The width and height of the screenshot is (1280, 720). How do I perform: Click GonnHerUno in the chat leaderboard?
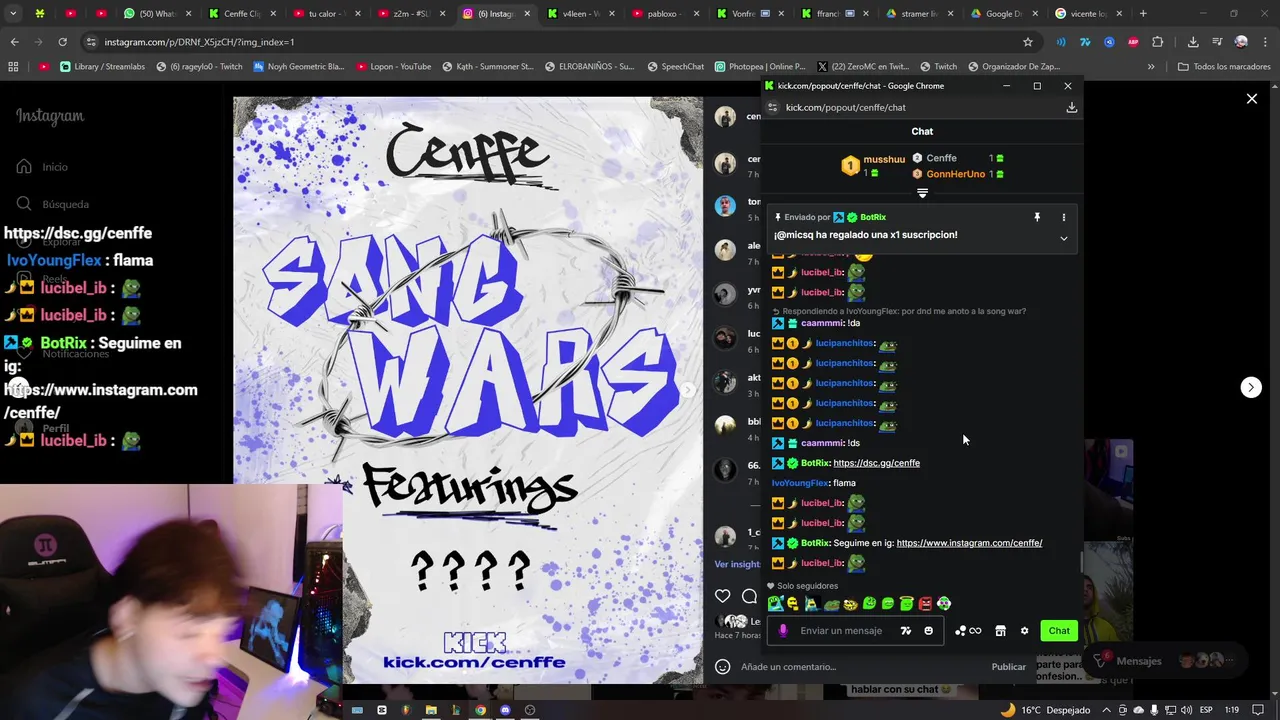coord(955,174)
